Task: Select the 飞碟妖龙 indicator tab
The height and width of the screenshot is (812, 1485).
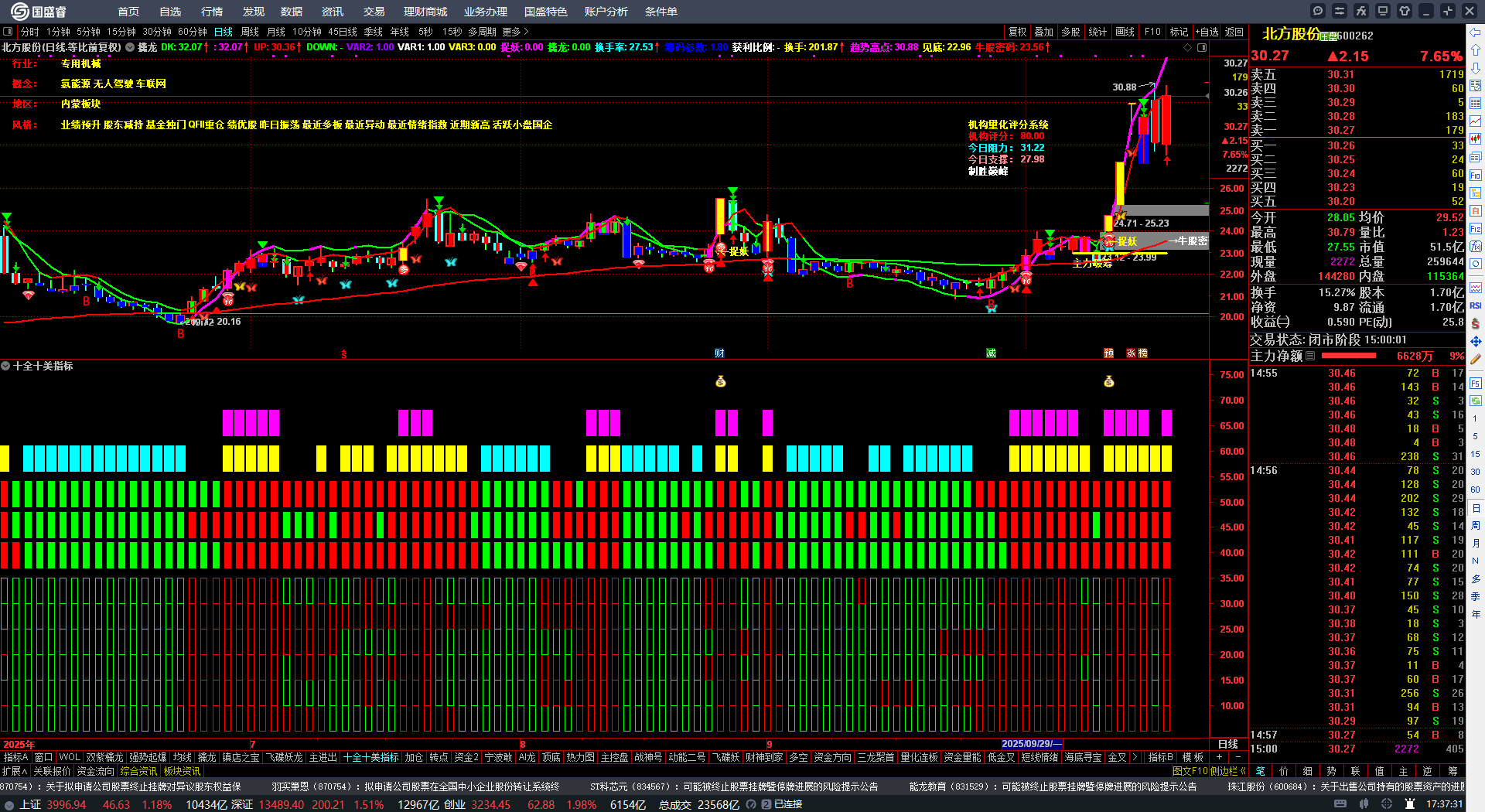Action: tap(285, 757)
